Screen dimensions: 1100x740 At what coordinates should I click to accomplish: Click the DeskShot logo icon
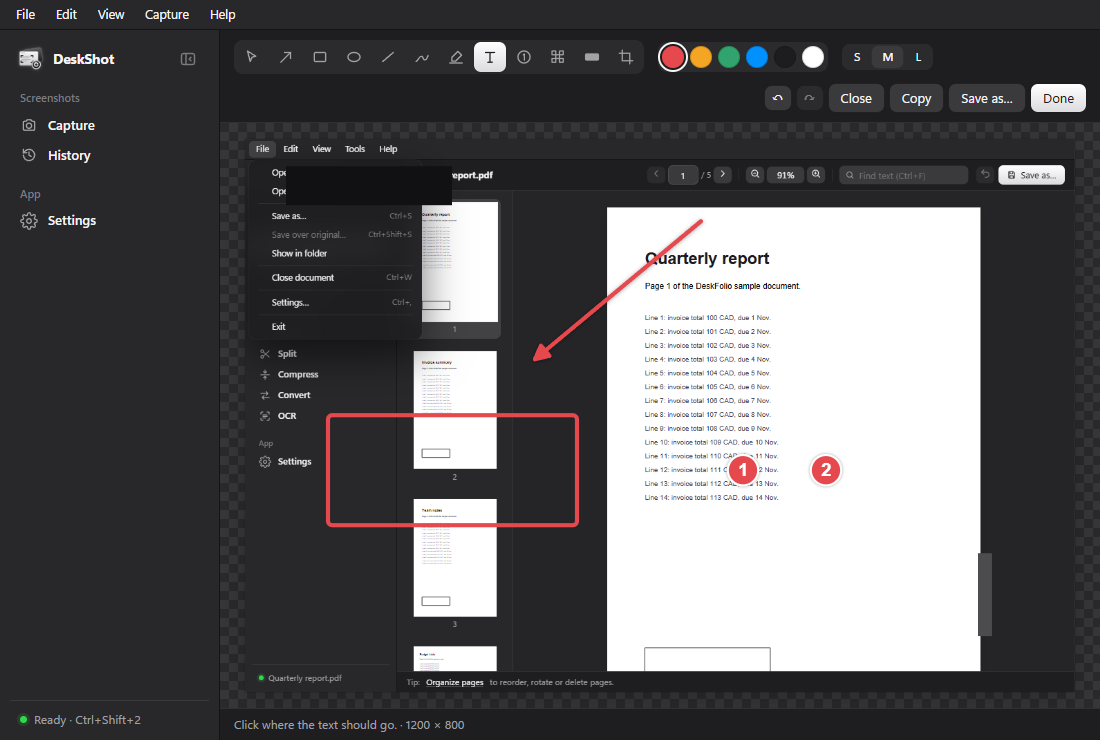point(30,59)
